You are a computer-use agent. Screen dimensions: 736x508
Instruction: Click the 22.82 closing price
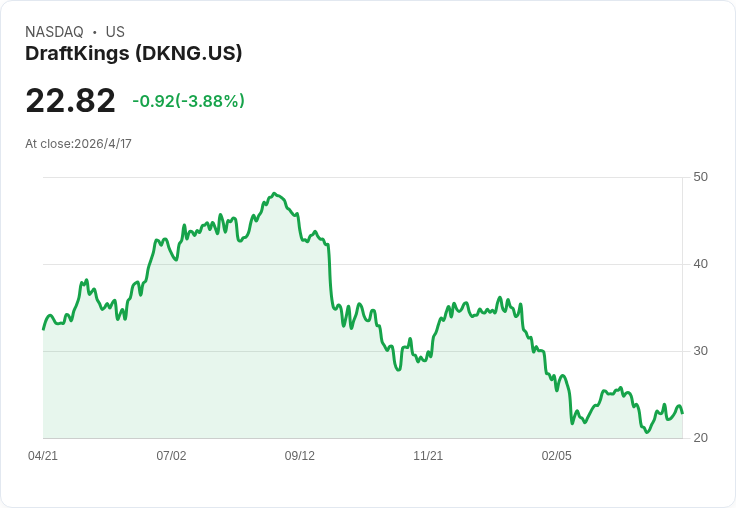tap(70, 100)
